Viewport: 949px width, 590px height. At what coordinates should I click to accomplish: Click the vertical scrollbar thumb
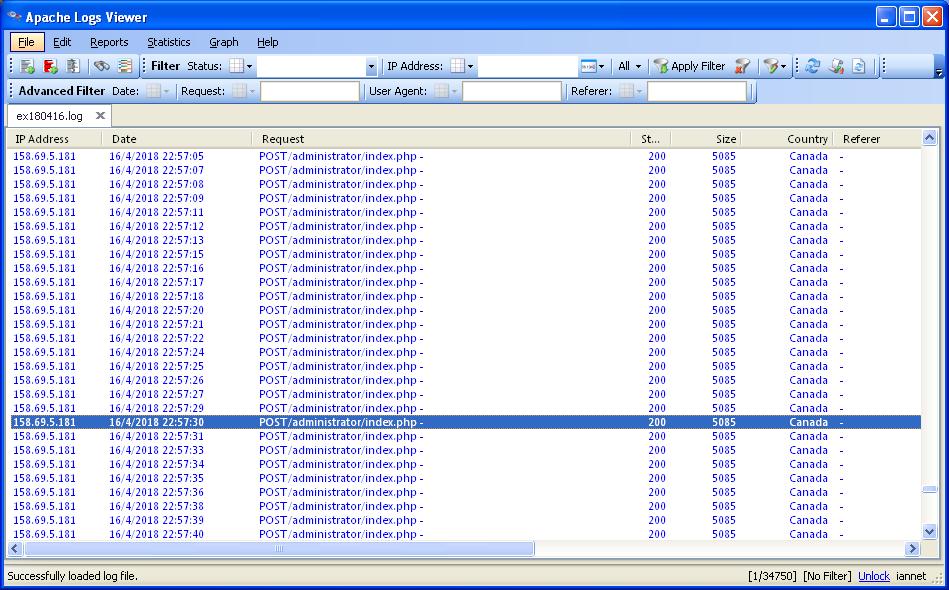click(x=930, y=490)
